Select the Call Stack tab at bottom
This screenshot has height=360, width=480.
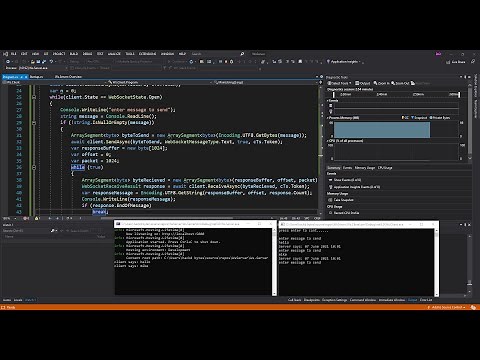click(294, 300)
